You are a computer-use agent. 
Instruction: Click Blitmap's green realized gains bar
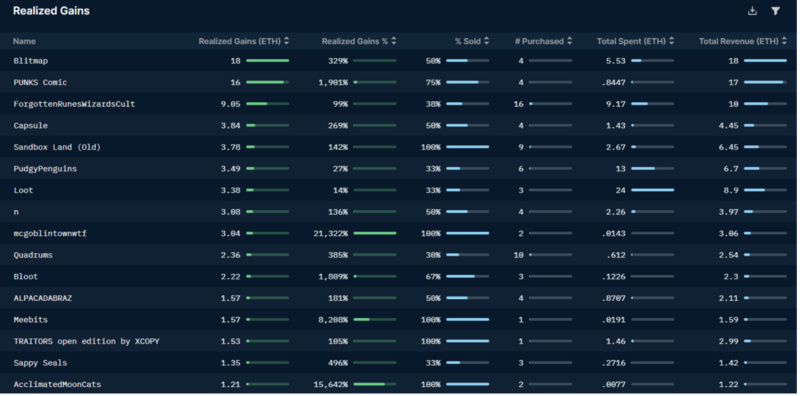tap(267, 61)
